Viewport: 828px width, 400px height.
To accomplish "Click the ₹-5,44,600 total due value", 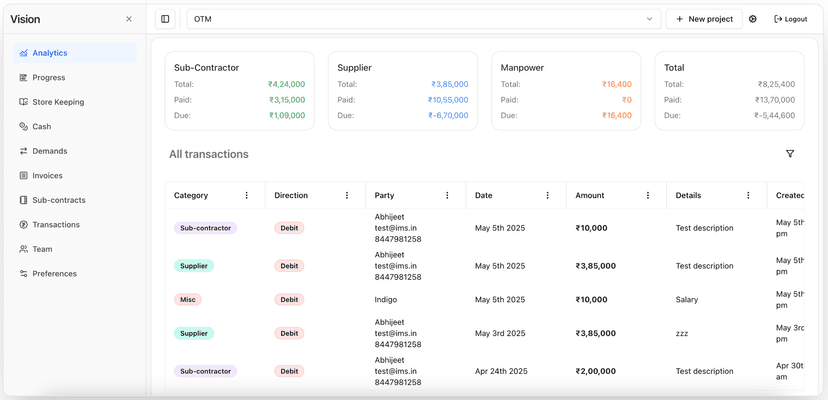I will coord(775,116).
